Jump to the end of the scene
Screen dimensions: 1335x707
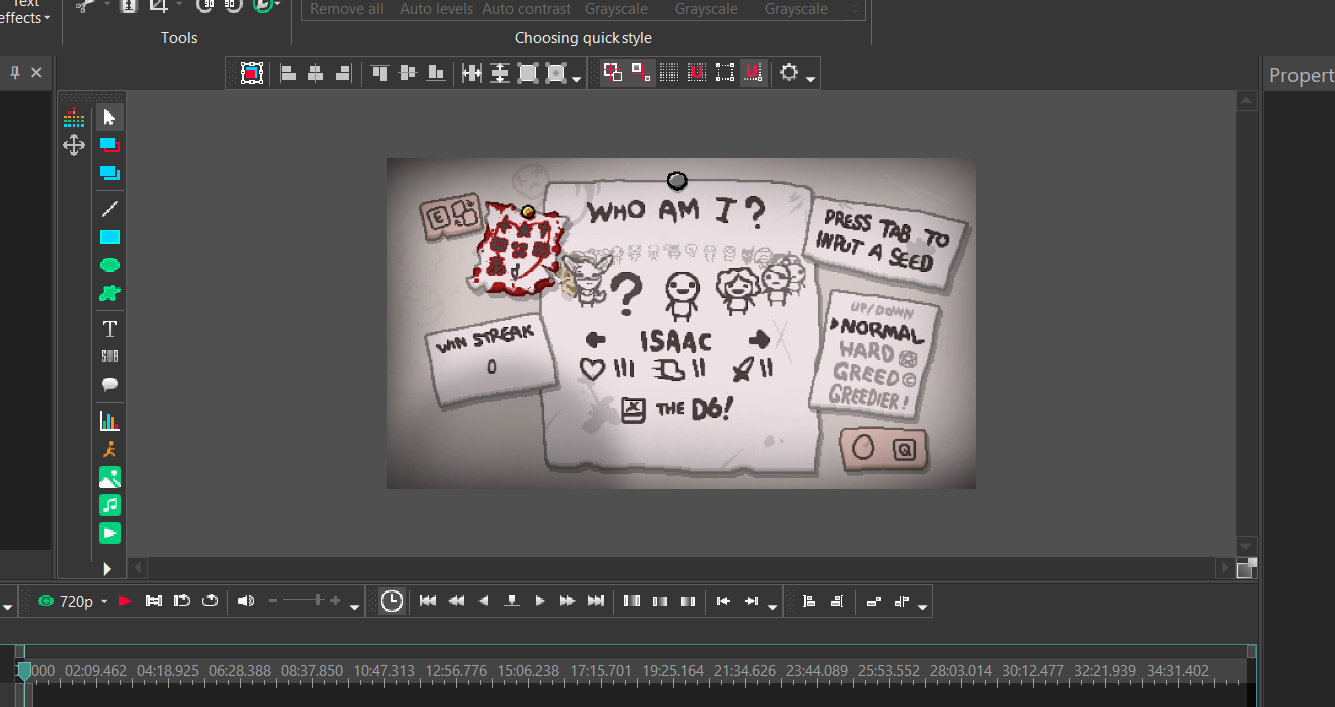click(x=596, y=601)
